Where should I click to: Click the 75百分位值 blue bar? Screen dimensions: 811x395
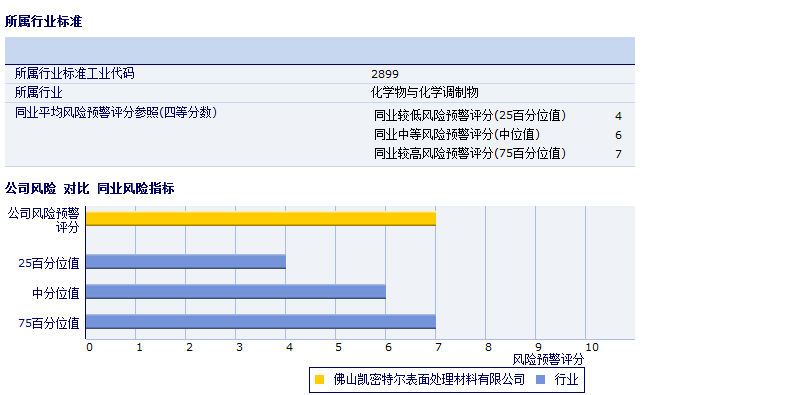coord(261,322)
